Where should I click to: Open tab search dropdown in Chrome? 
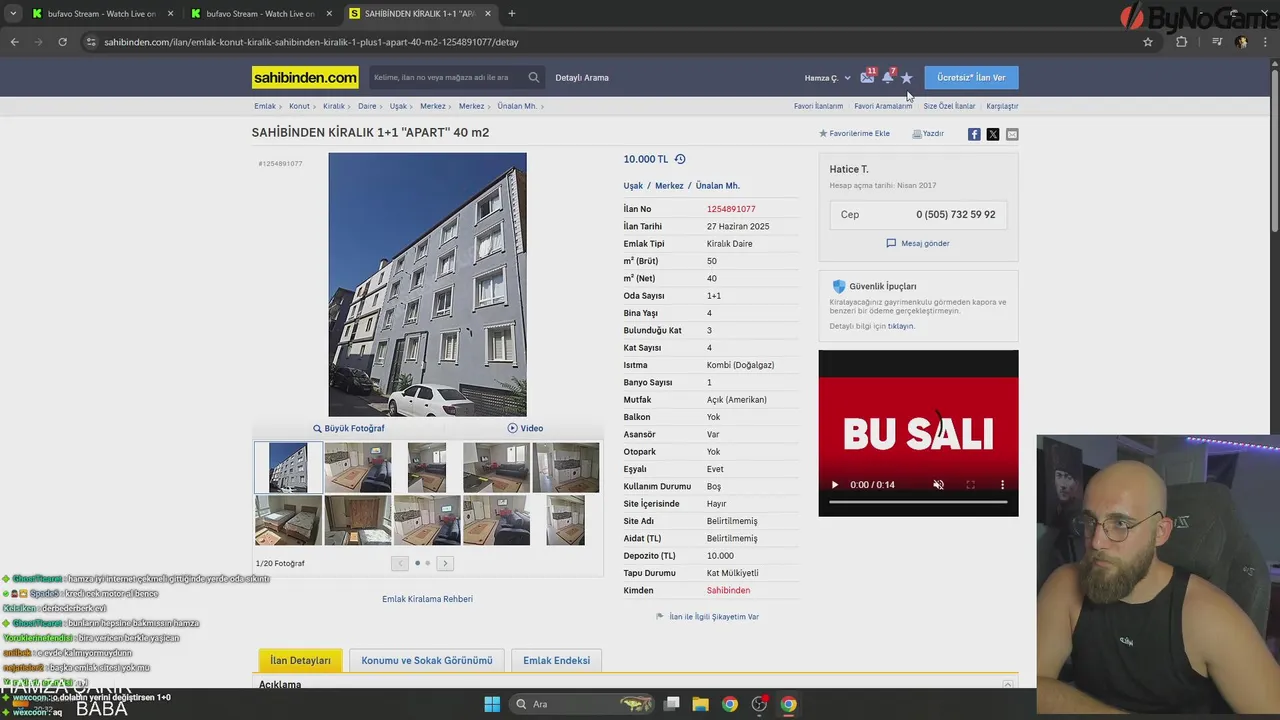coord(13,14)
